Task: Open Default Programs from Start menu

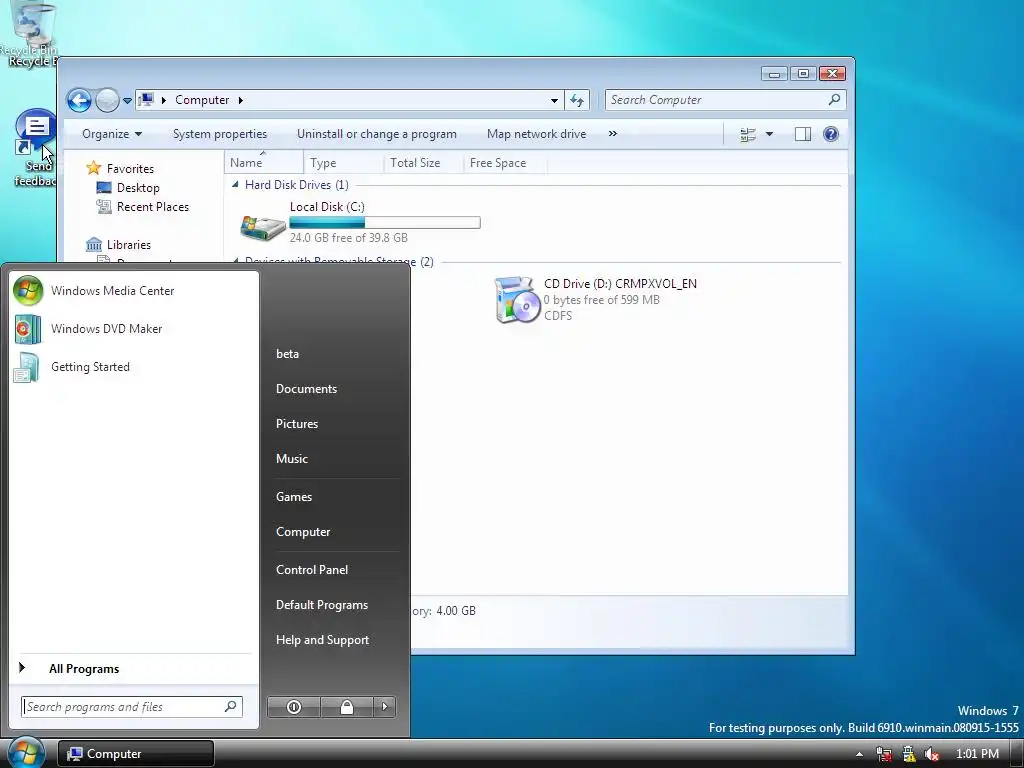Action: tap(322, 605)
